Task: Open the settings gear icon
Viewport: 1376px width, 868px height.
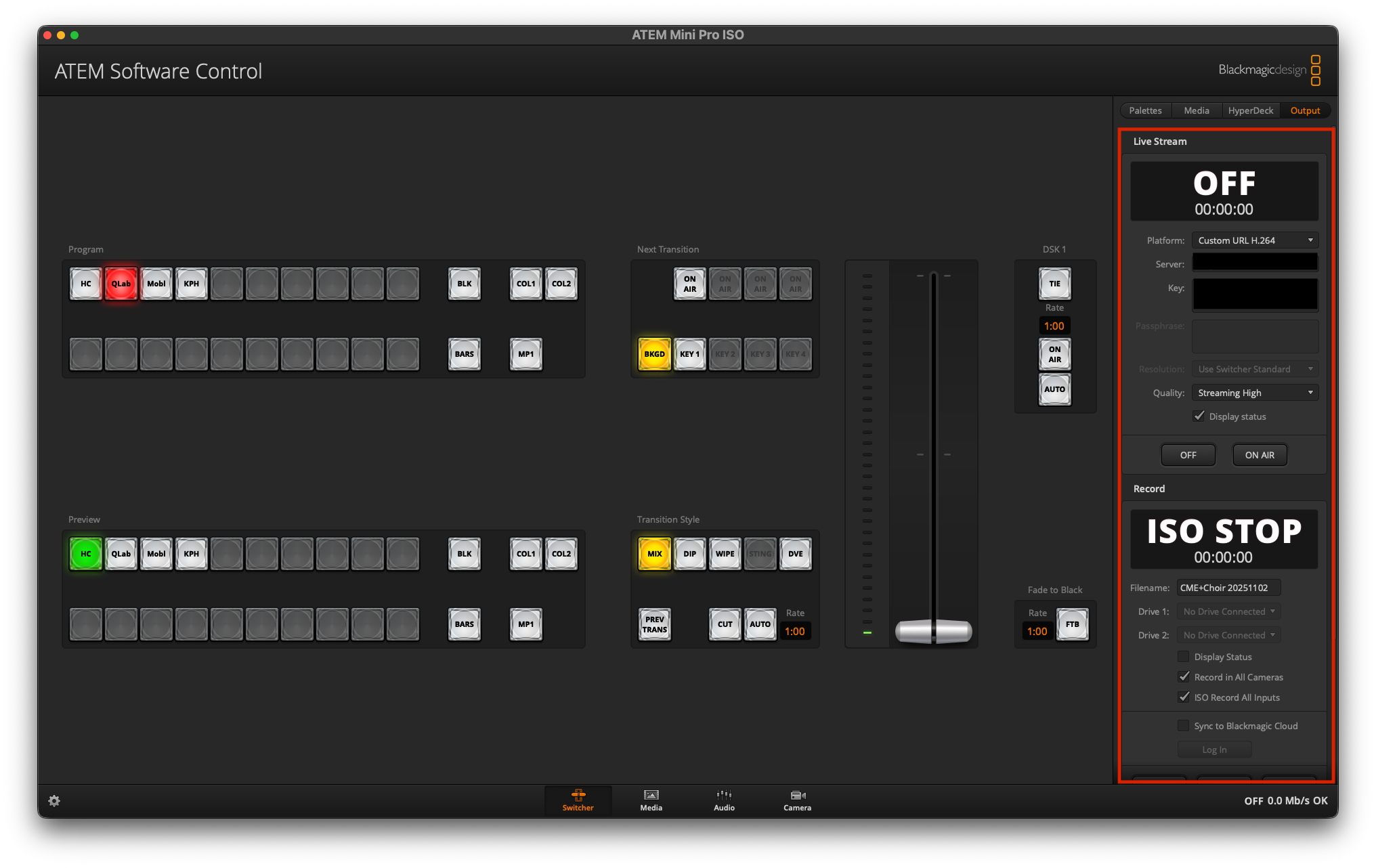Action: click(x=54, y=801)
